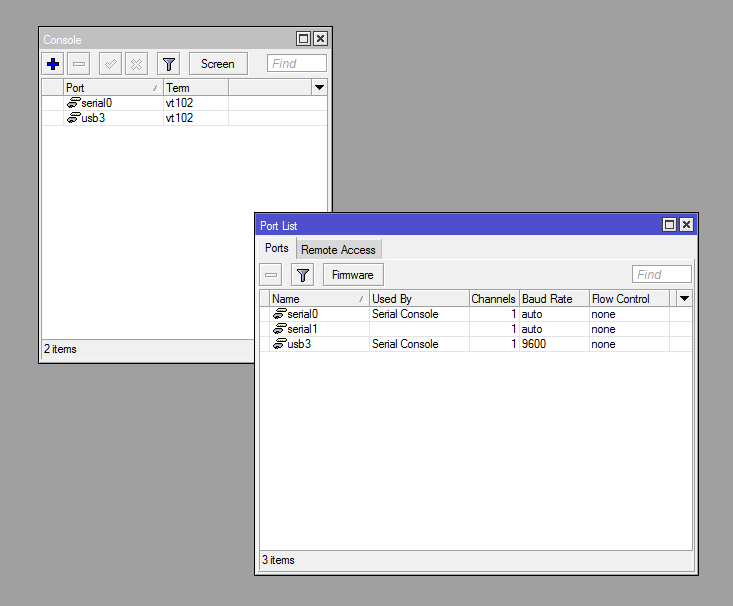Image resolution: width=733 pixels, height=606 pixels.
Task: Sort Console list by Port column
Action: [113, 87]
